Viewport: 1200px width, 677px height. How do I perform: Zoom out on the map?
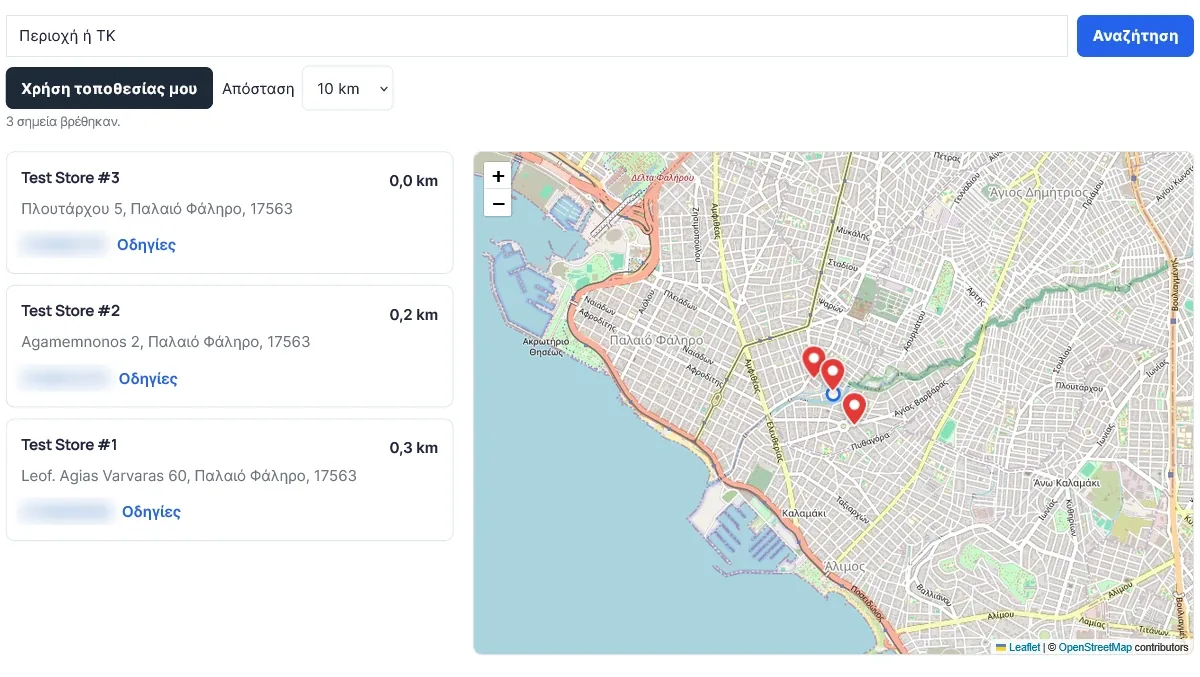click(x=498, y=203)
